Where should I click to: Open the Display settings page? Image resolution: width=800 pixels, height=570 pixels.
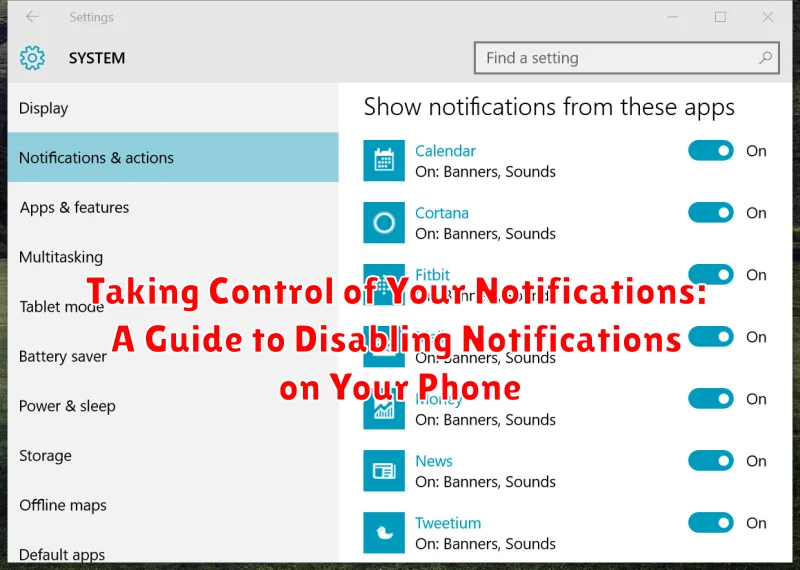pyautogui.click(x=173, y=108)
